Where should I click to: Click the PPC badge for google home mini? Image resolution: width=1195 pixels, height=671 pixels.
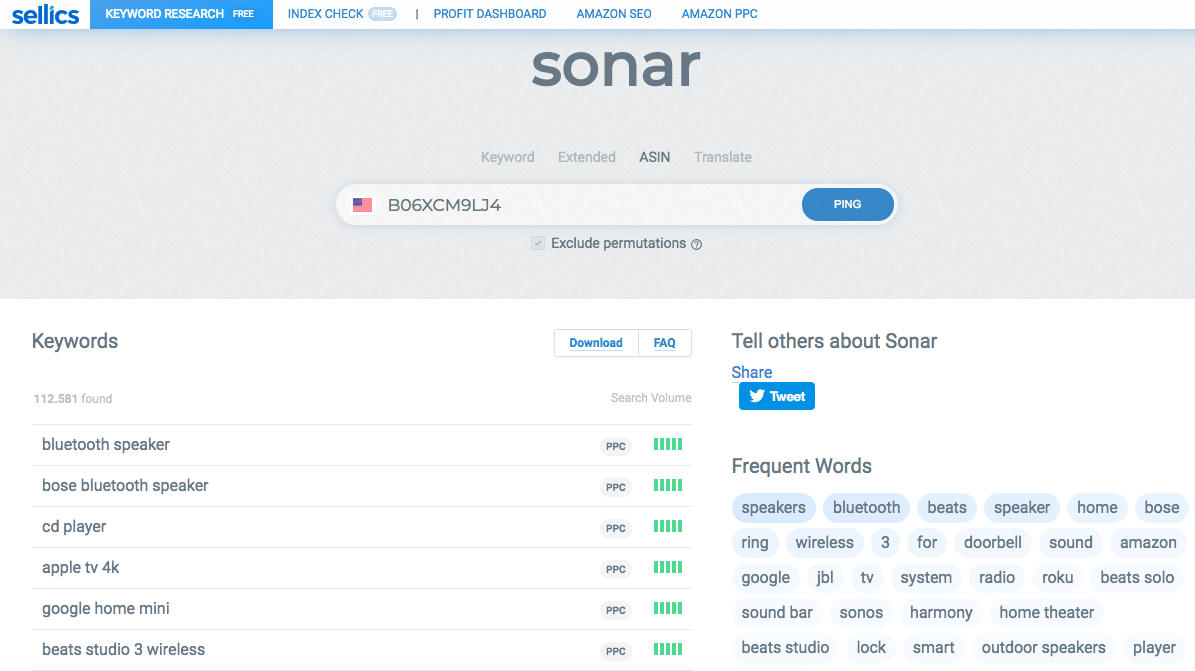616,610
